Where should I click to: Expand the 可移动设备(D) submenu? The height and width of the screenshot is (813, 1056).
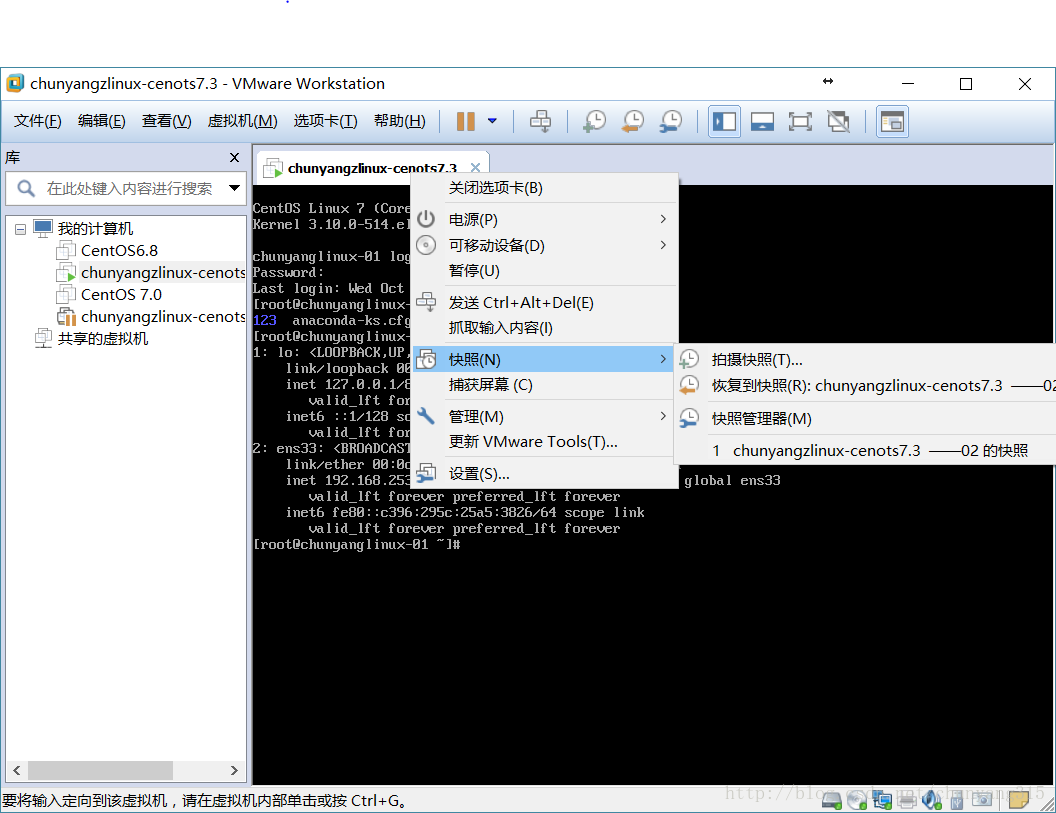544,245
